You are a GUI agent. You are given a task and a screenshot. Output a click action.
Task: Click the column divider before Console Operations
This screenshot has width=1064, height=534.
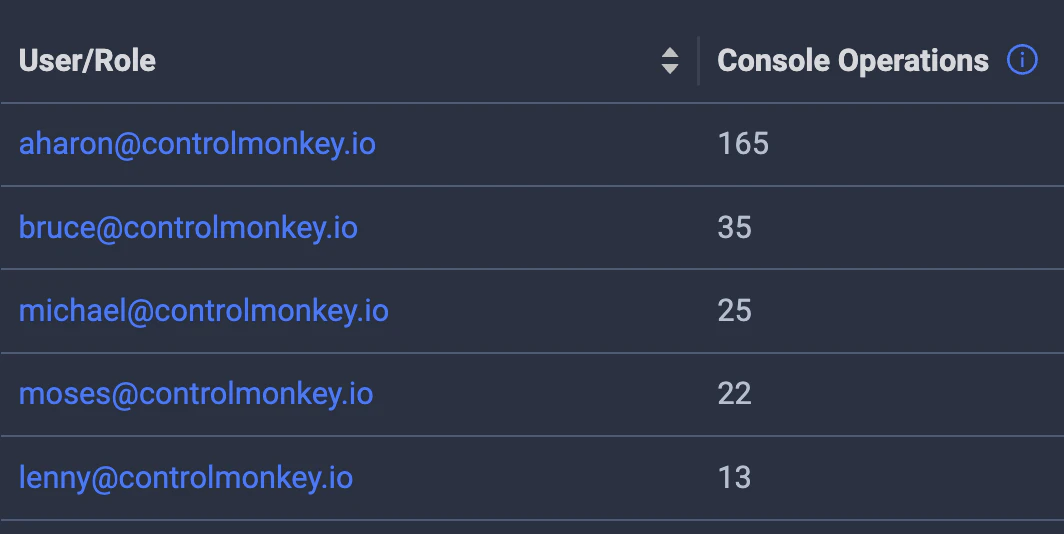point(698,61)
